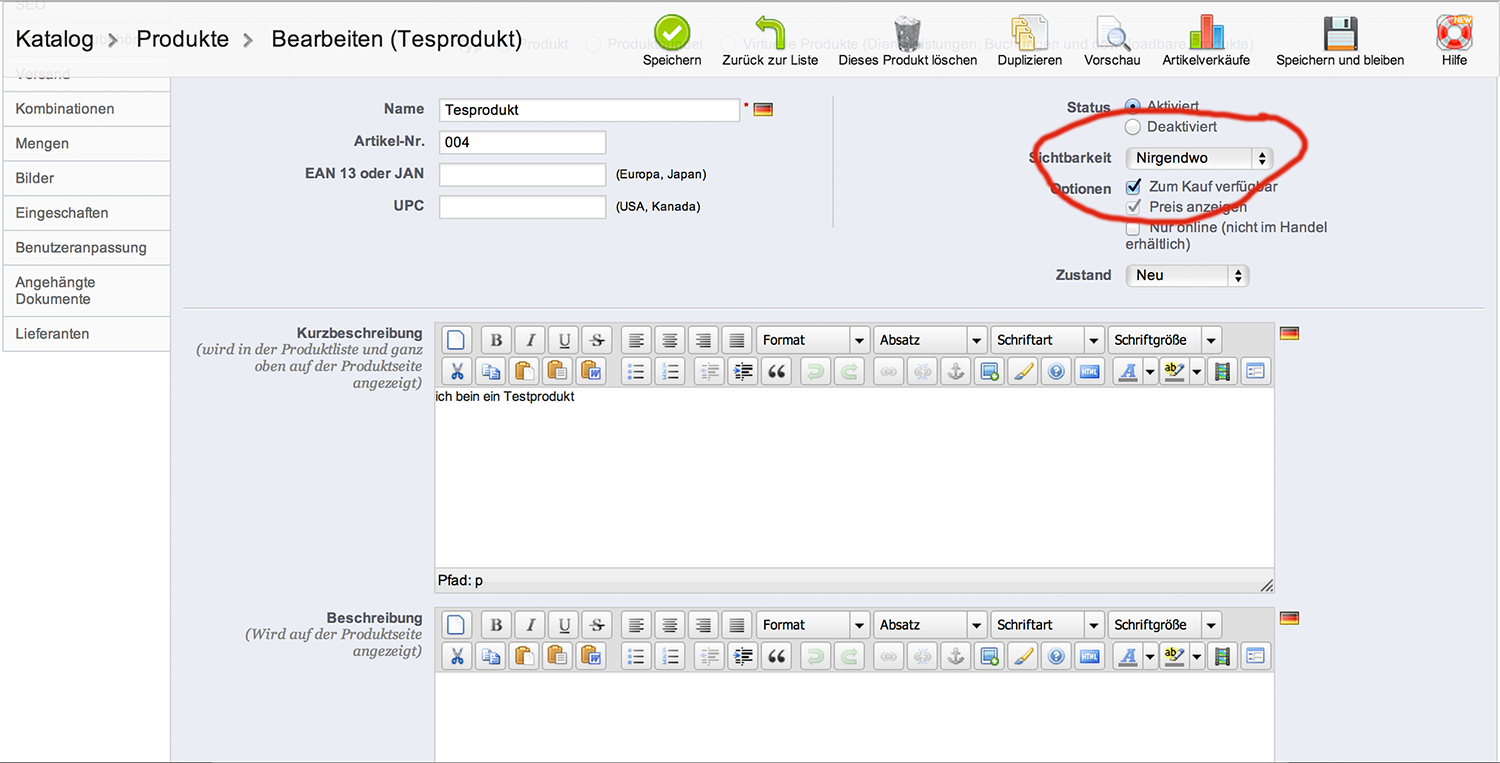Open HTML source view in Kurzbeschreibung editor

pyautogui.click(x=1090, y=372)
